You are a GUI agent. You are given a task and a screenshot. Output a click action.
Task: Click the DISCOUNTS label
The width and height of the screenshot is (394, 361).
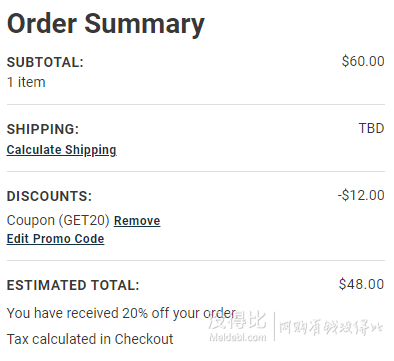[x=49, y=196]
